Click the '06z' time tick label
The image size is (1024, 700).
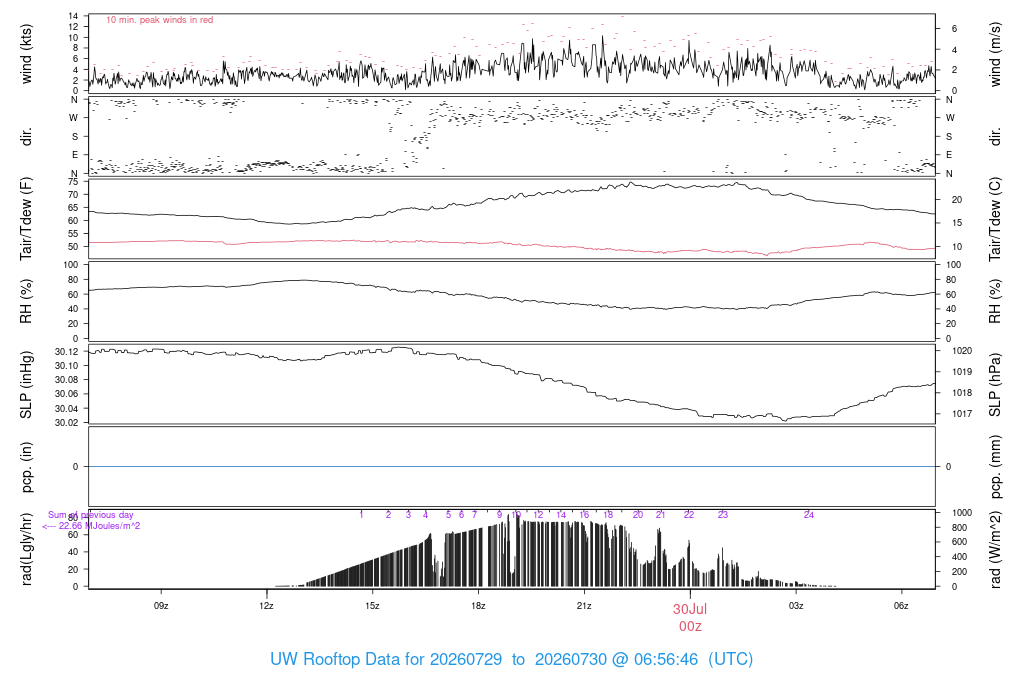click(x=901, y=606)
